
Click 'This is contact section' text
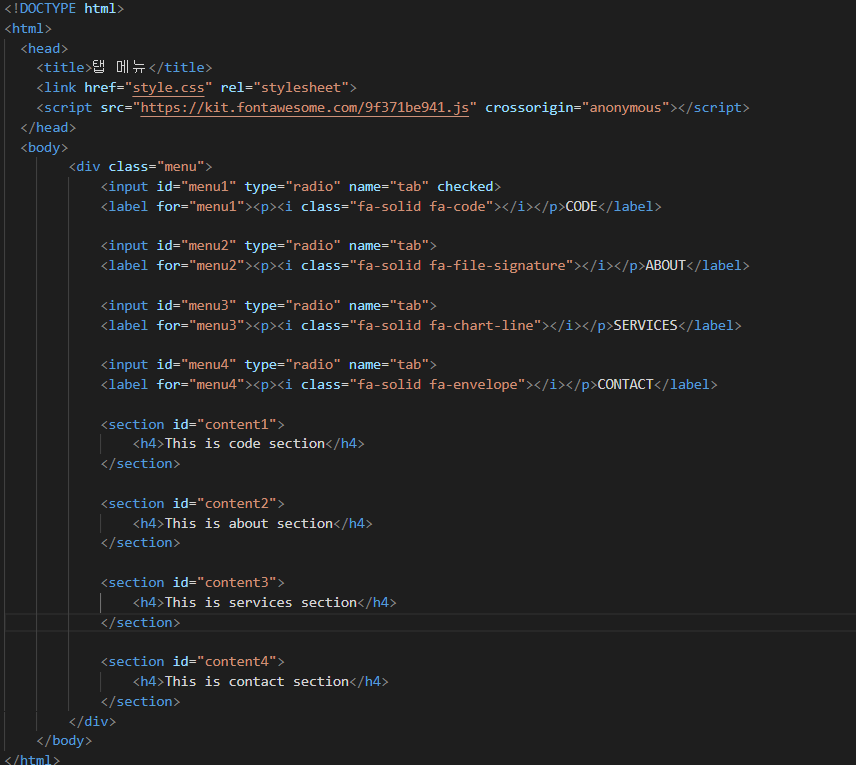coord(257,681)
